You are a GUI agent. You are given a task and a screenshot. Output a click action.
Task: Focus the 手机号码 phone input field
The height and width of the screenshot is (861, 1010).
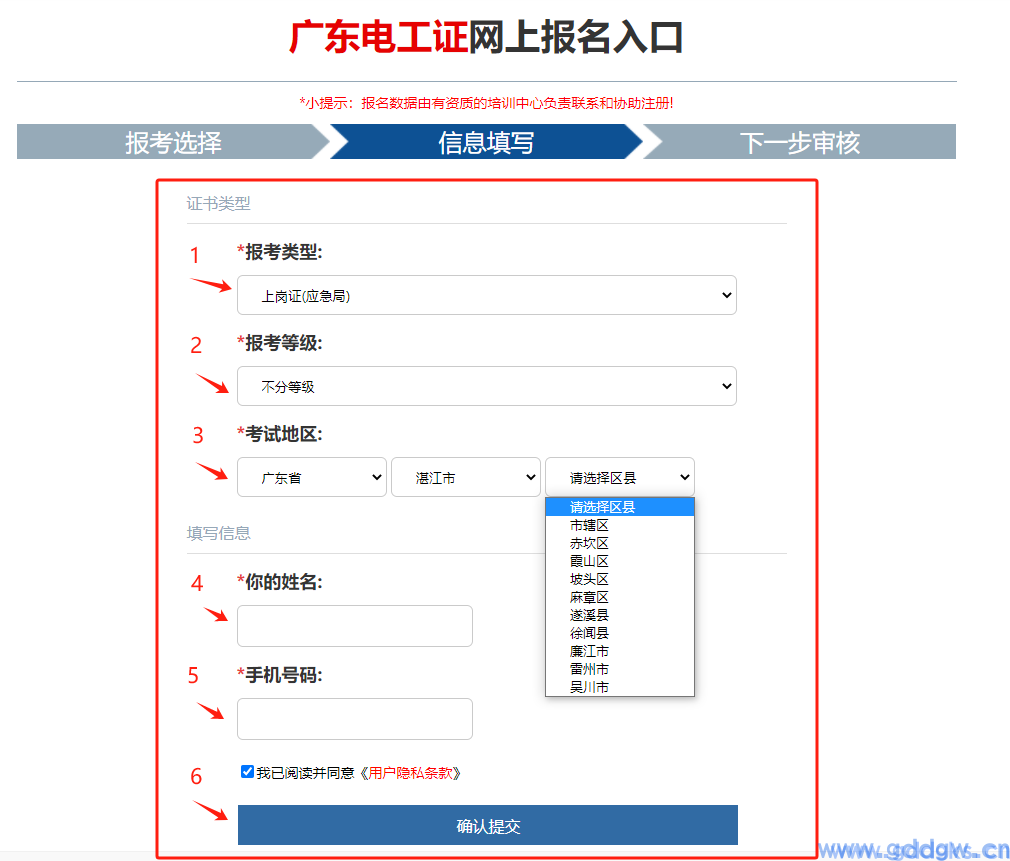(355, 719)
